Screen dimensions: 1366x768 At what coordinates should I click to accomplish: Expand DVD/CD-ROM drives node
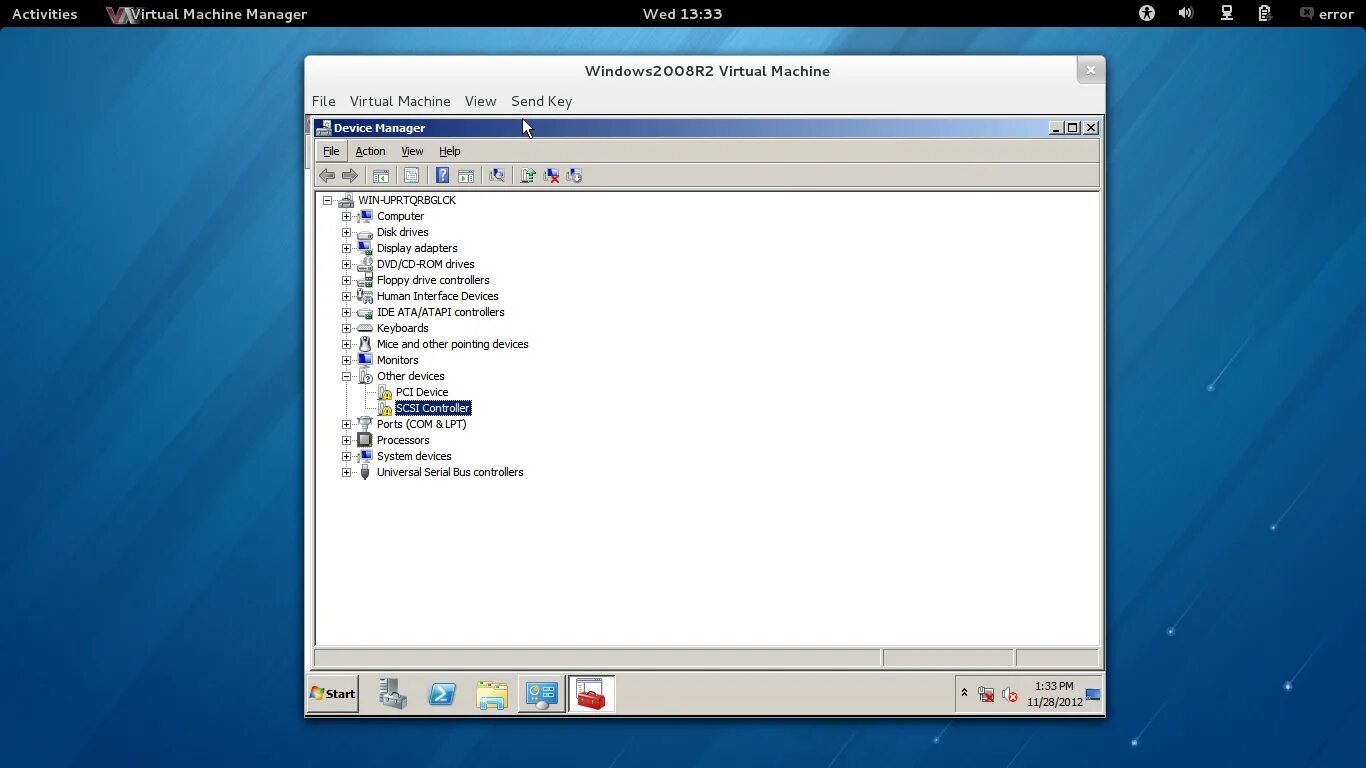pyautogui.click(x=347, y=264)
